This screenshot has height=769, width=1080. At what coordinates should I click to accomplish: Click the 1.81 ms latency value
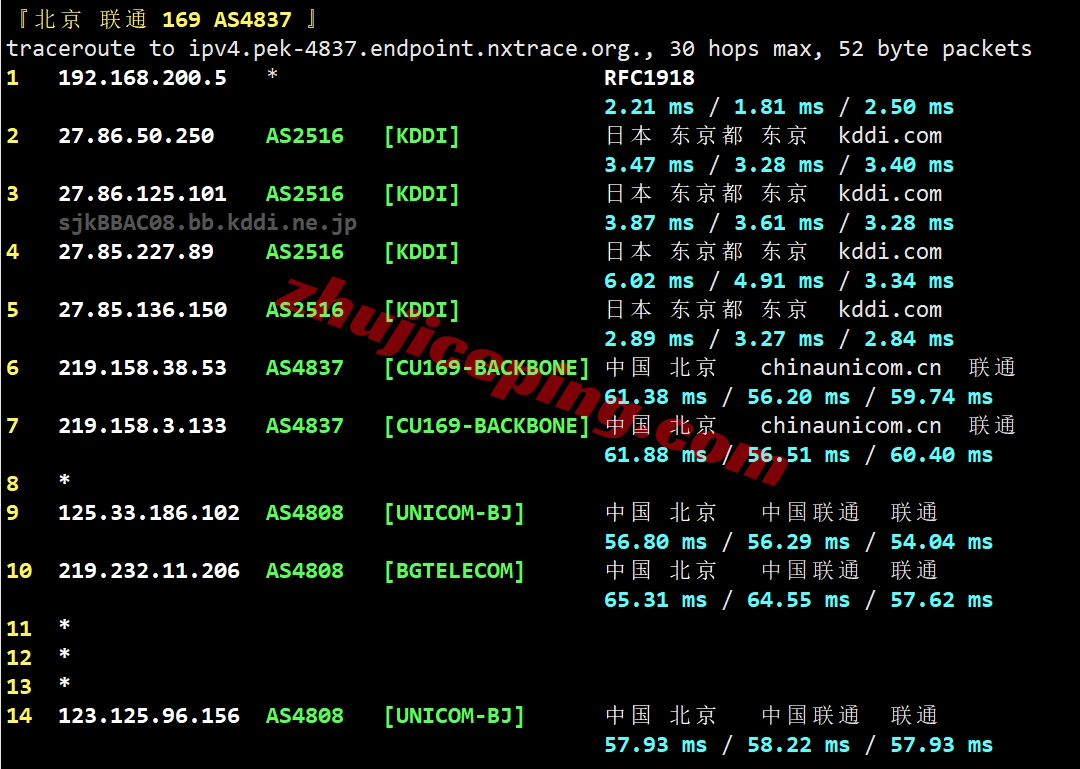coord(779,107)
